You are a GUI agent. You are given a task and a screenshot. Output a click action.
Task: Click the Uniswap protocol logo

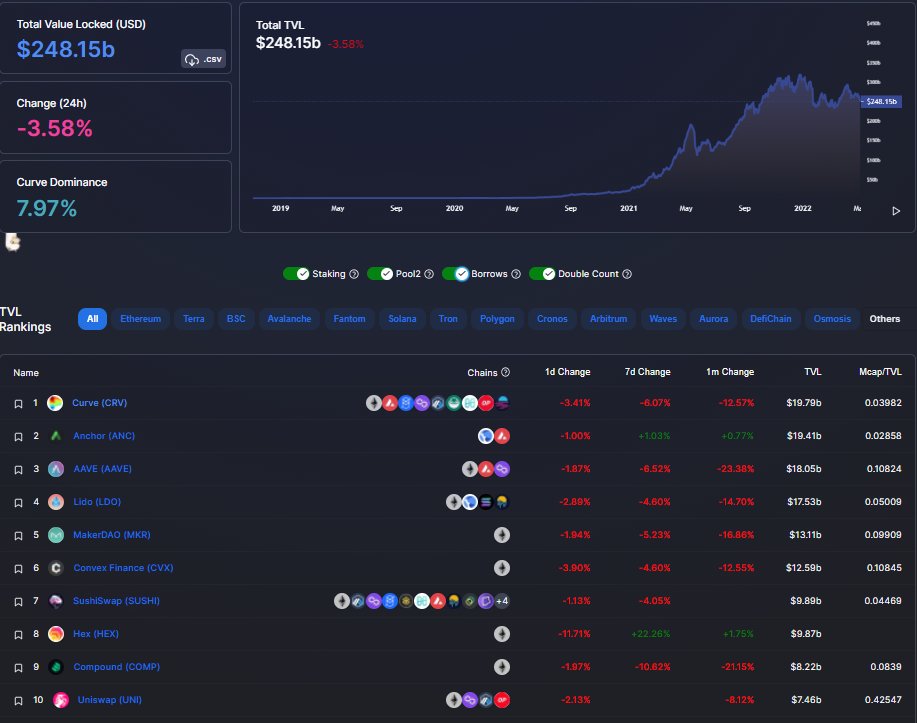(61, 700)
